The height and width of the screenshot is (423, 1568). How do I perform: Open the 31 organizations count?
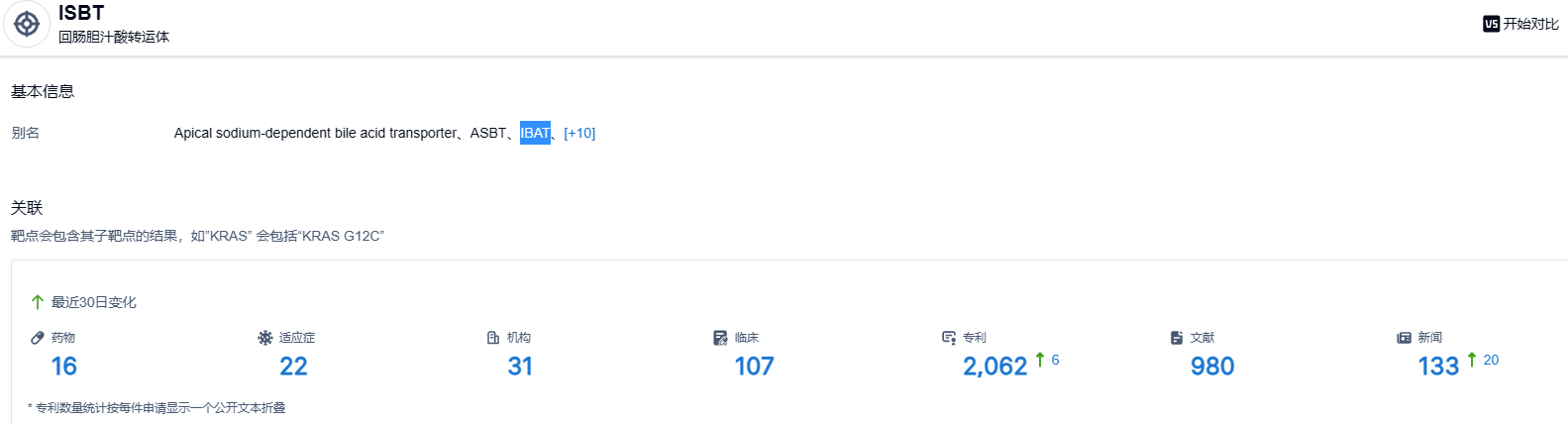tap(520, 367)
